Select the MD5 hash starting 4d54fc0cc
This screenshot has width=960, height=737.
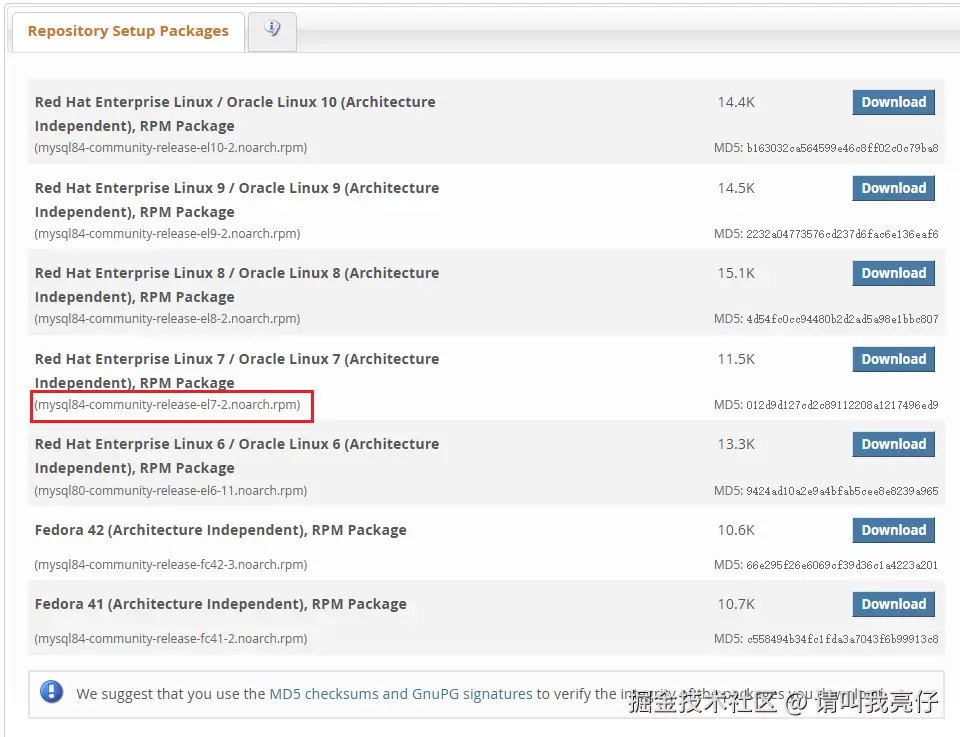tap(842, 319)
